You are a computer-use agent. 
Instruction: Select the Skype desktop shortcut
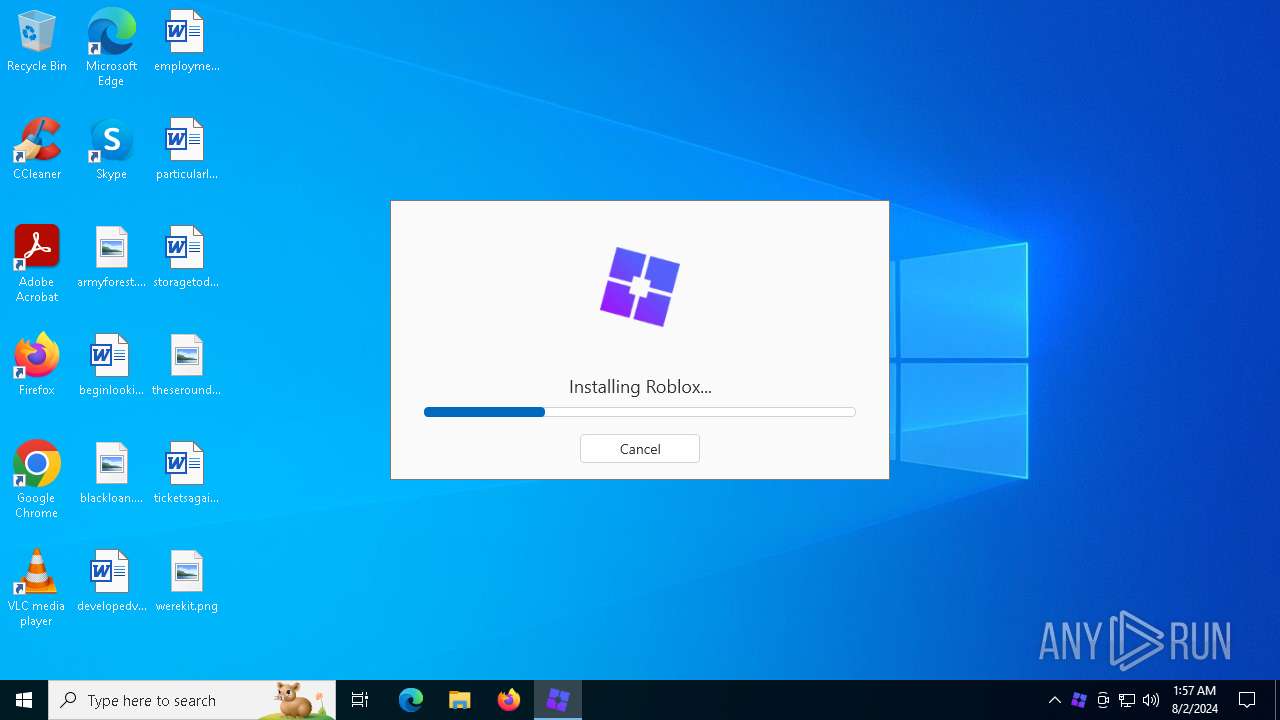tap(111, 150)
